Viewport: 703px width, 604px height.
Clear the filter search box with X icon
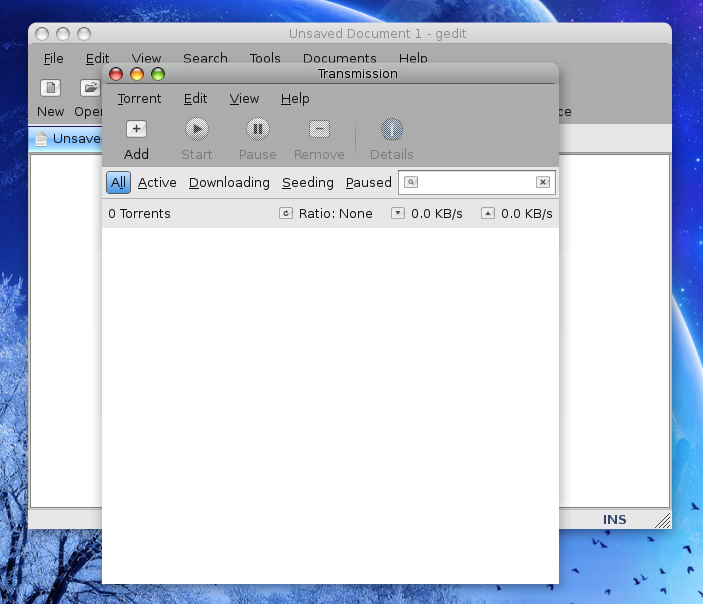point(542,182)
